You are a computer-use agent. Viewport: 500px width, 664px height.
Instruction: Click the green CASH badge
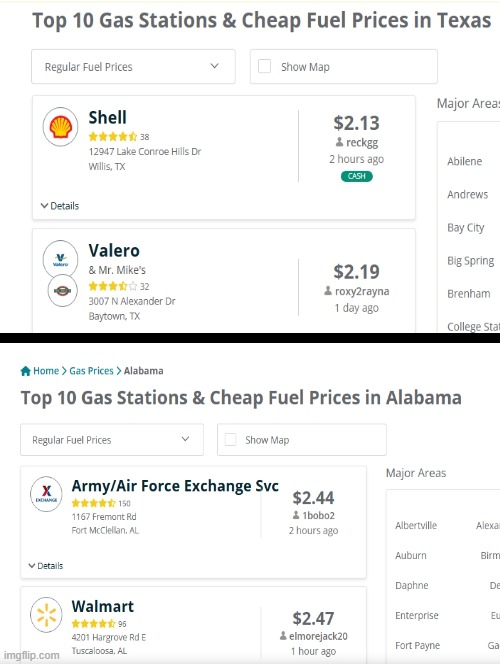pos(356,176)
